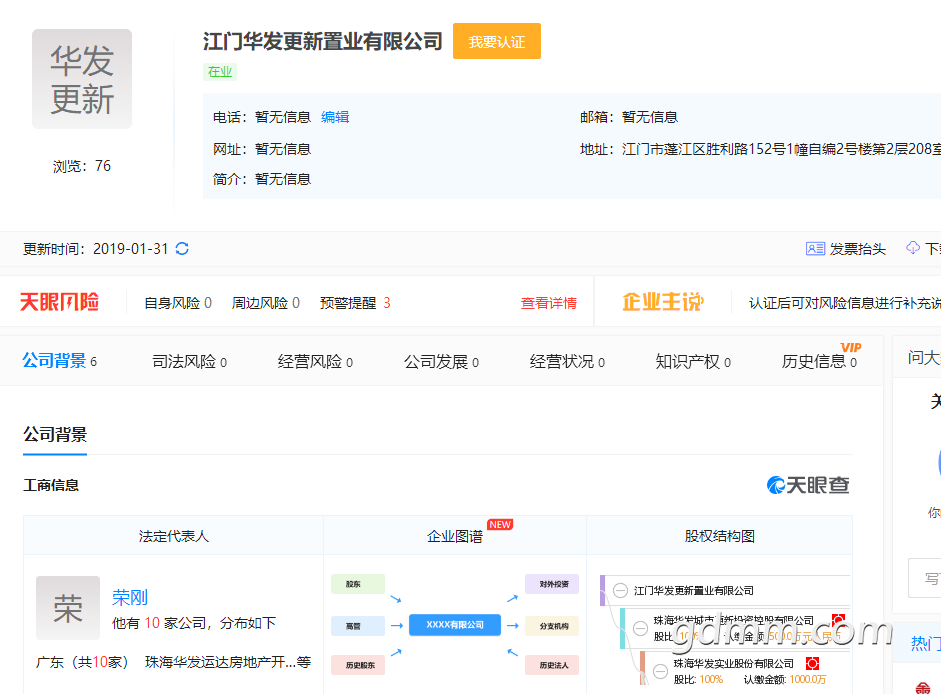Click the 对外投资 node in enterprise graph
Viewport: 941px width, 694px height.
pos(552,584)
